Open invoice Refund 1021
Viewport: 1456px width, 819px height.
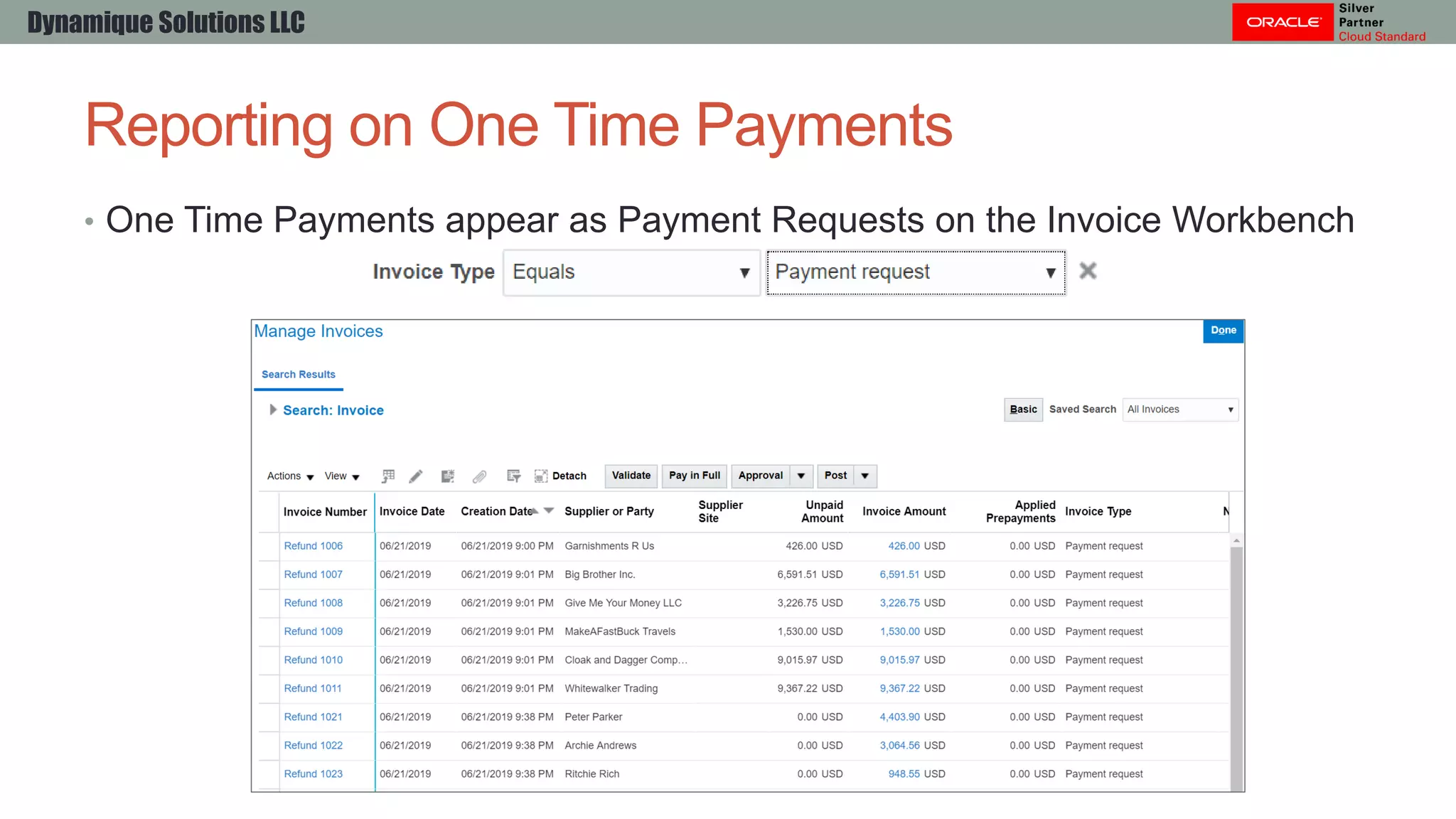point(314,717)
